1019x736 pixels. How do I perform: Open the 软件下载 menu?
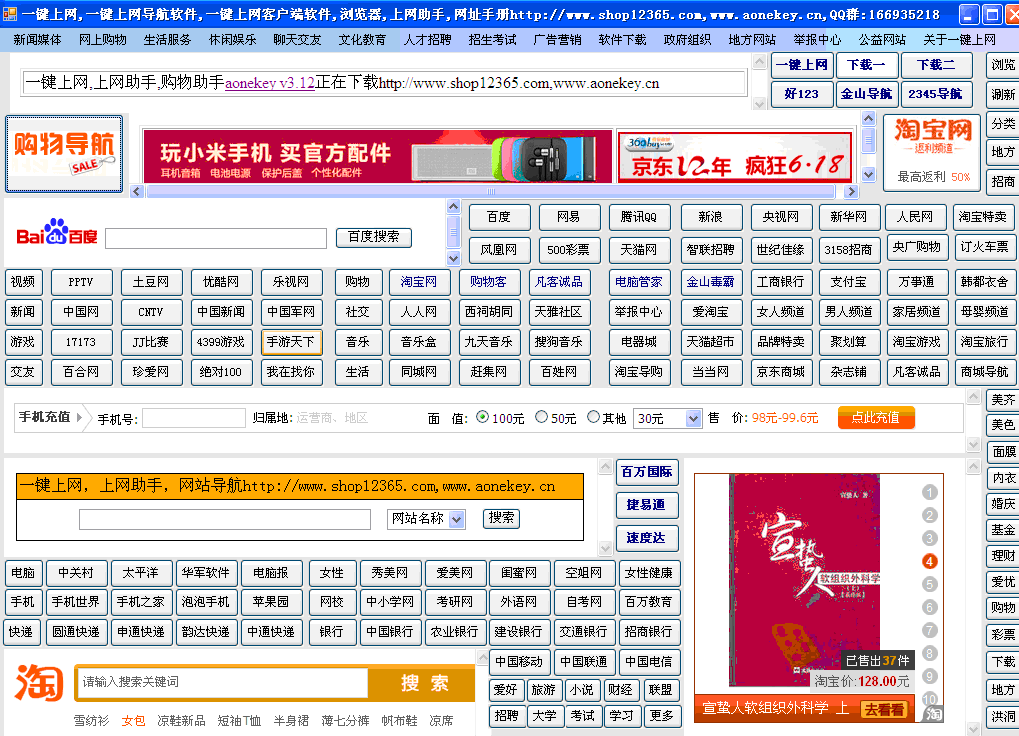(x=622, y=40)
